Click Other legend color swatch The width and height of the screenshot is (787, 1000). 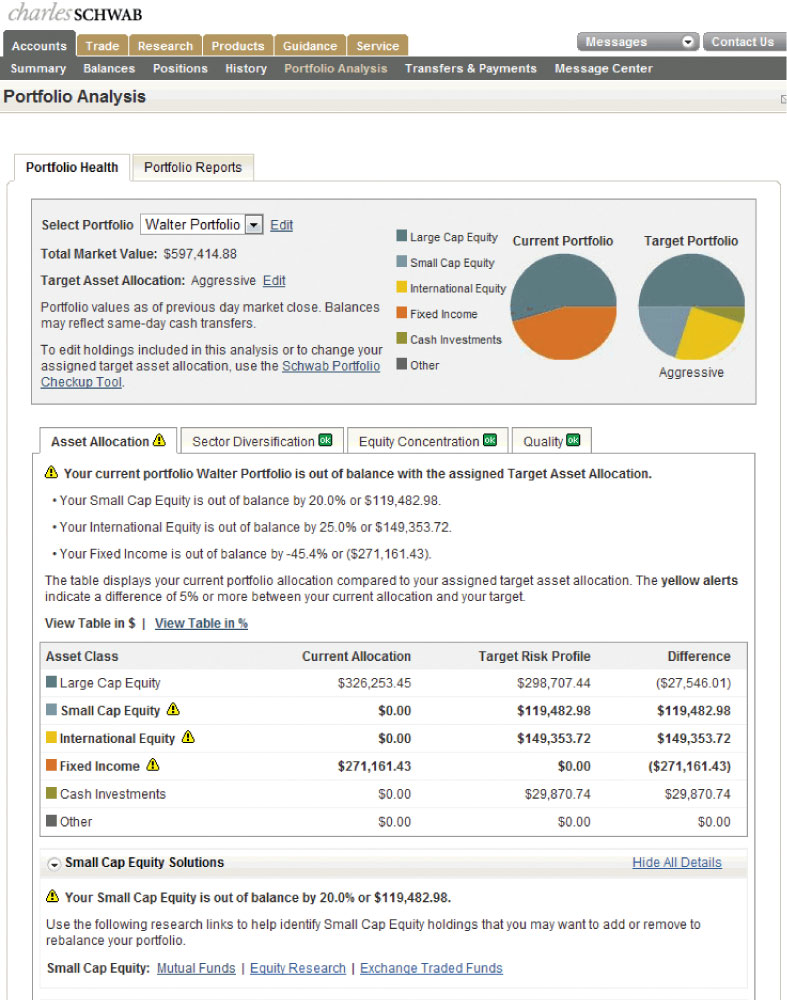click(402, 364)
